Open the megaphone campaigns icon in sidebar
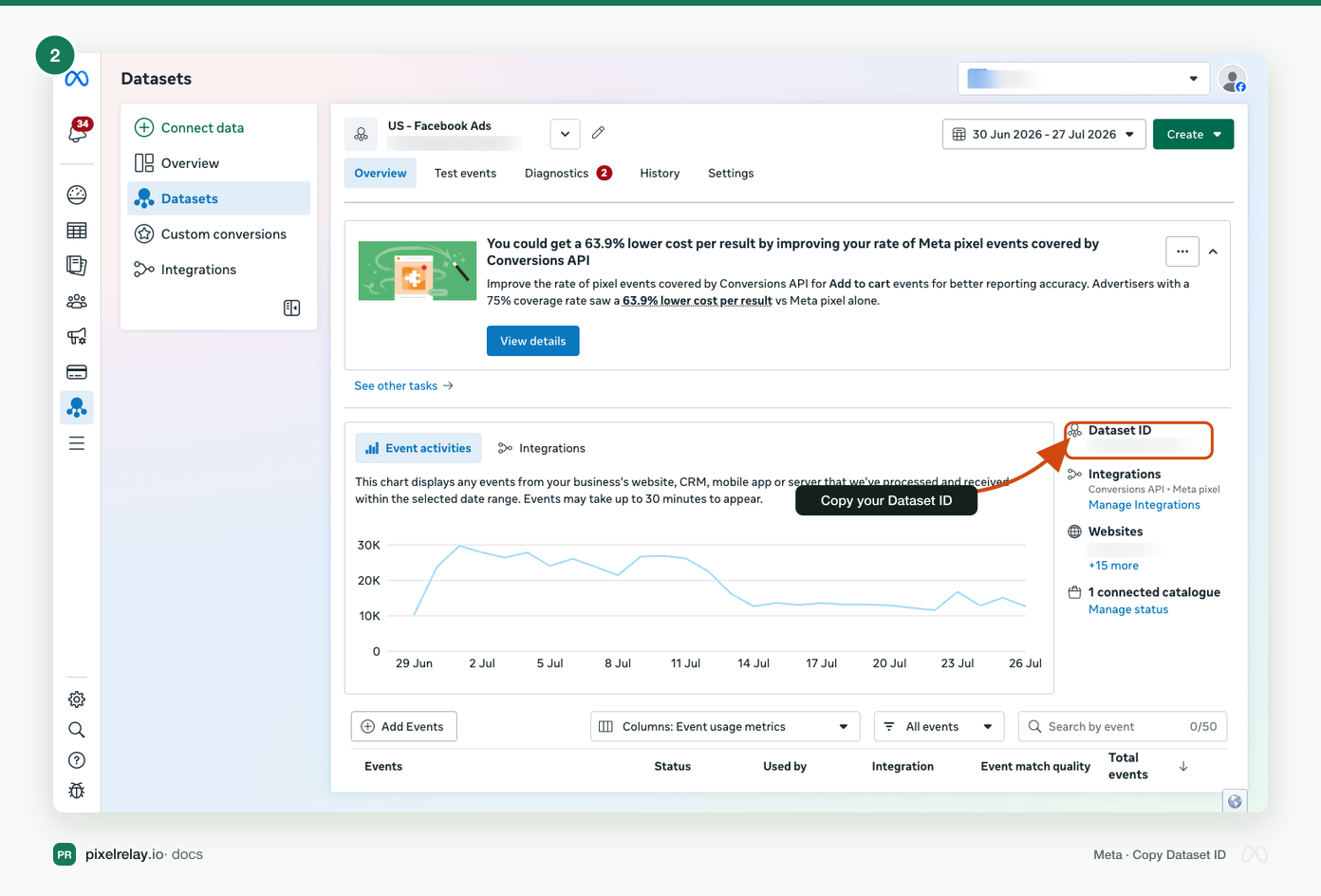The height and width of the screenshot is (896, 1321). [x=77, y=336]
